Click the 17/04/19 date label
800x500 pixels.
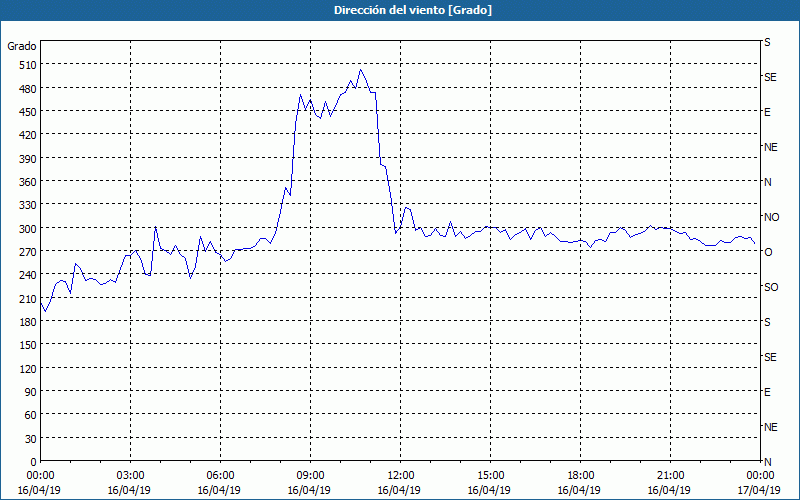pyautogui.click(x=760, y=490)
